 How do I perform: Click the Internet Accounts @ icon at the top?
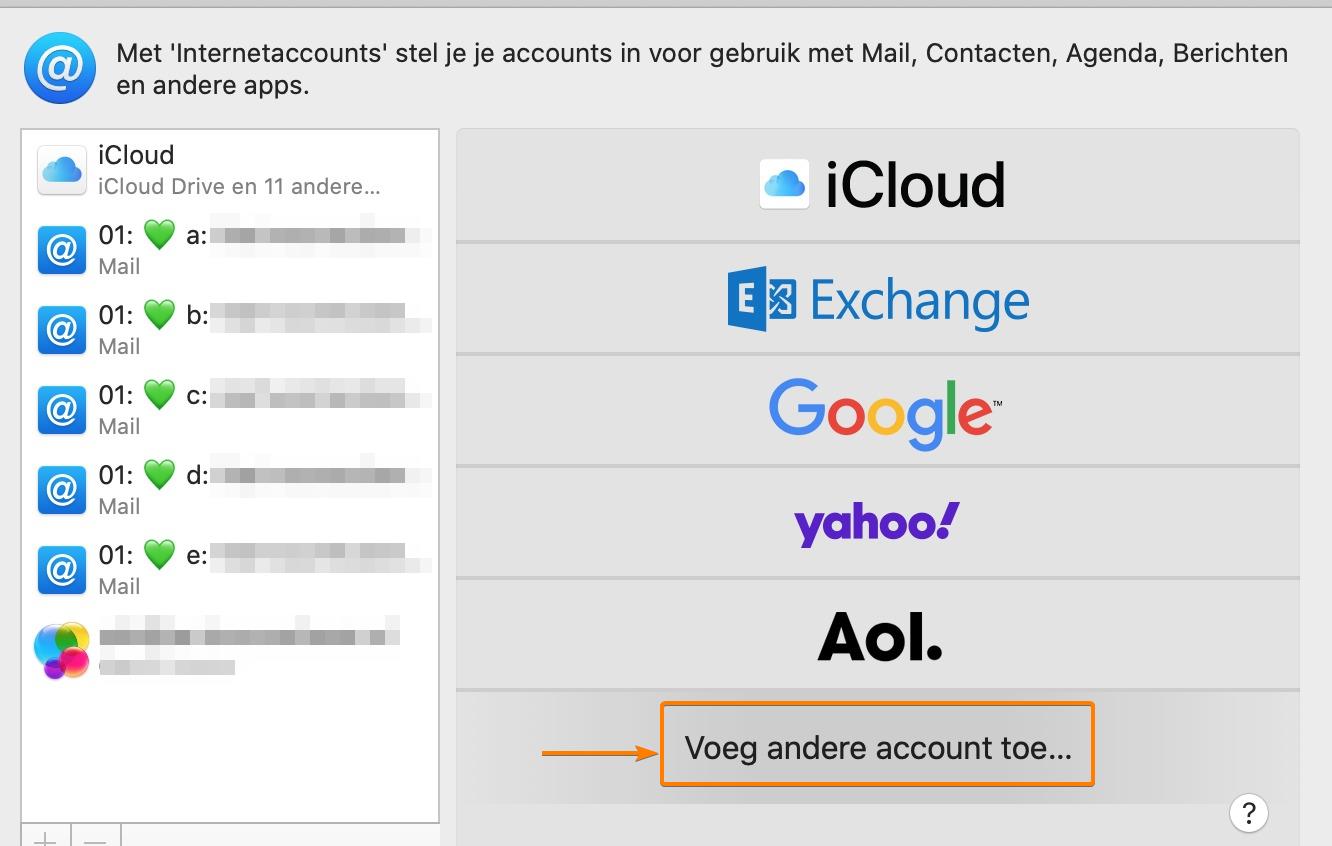[60, 68]
